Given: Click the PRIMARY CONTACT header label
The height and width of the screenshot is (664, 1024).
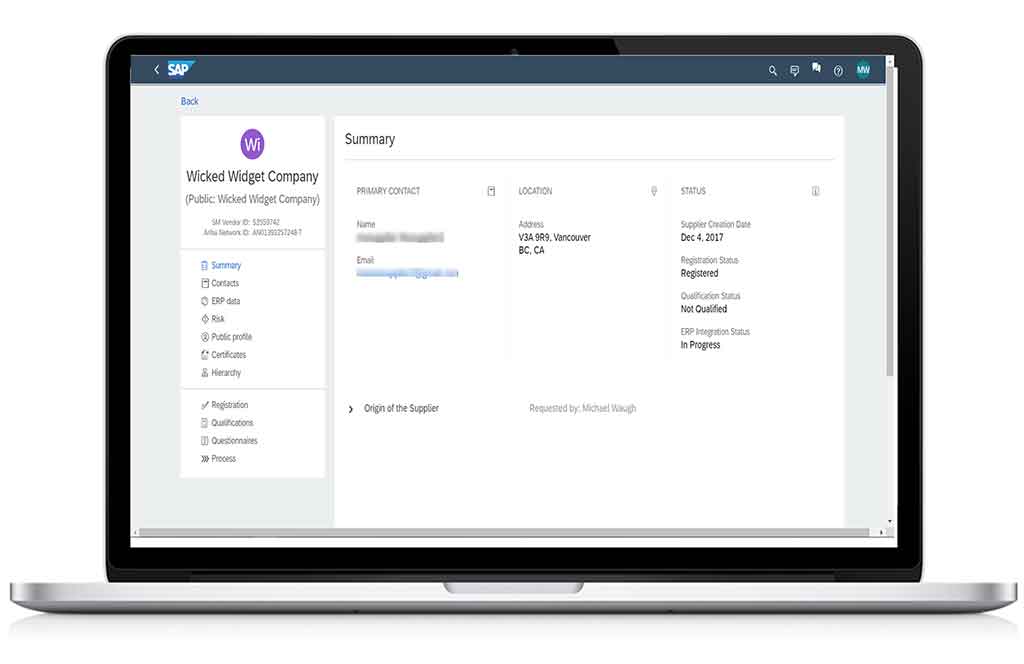Looking at the screenshot, I should (388, 191).
